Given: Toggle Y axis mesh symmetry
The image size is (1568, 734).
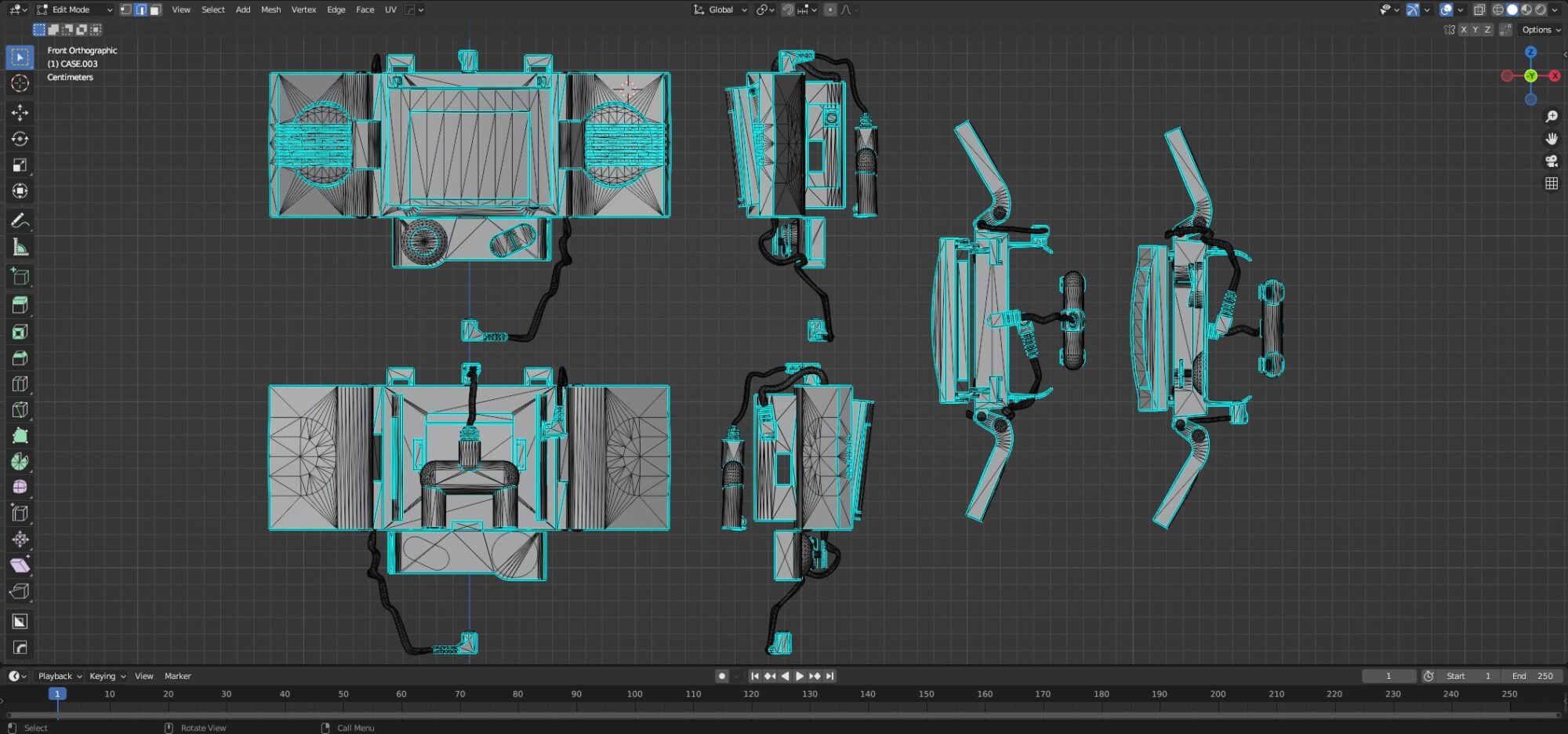Looking at the screenshot, I should [1475, 30].
